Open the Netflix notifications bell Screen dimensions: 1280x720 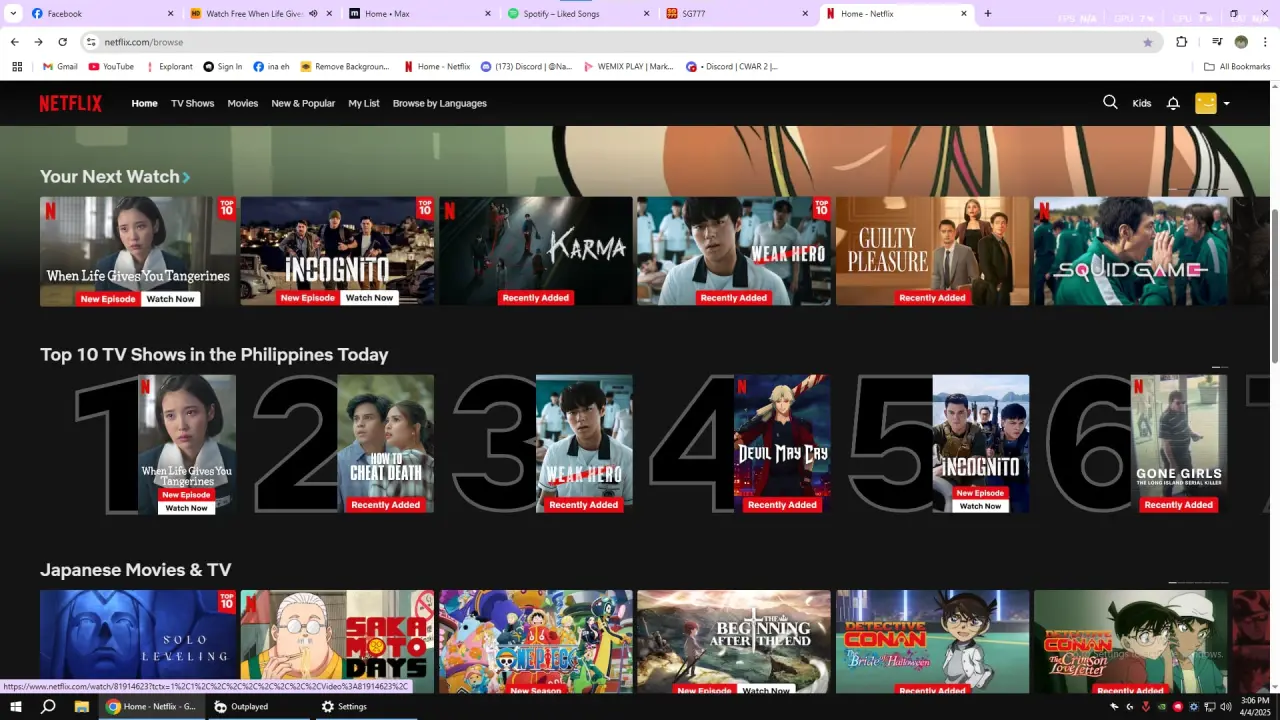1173,103
